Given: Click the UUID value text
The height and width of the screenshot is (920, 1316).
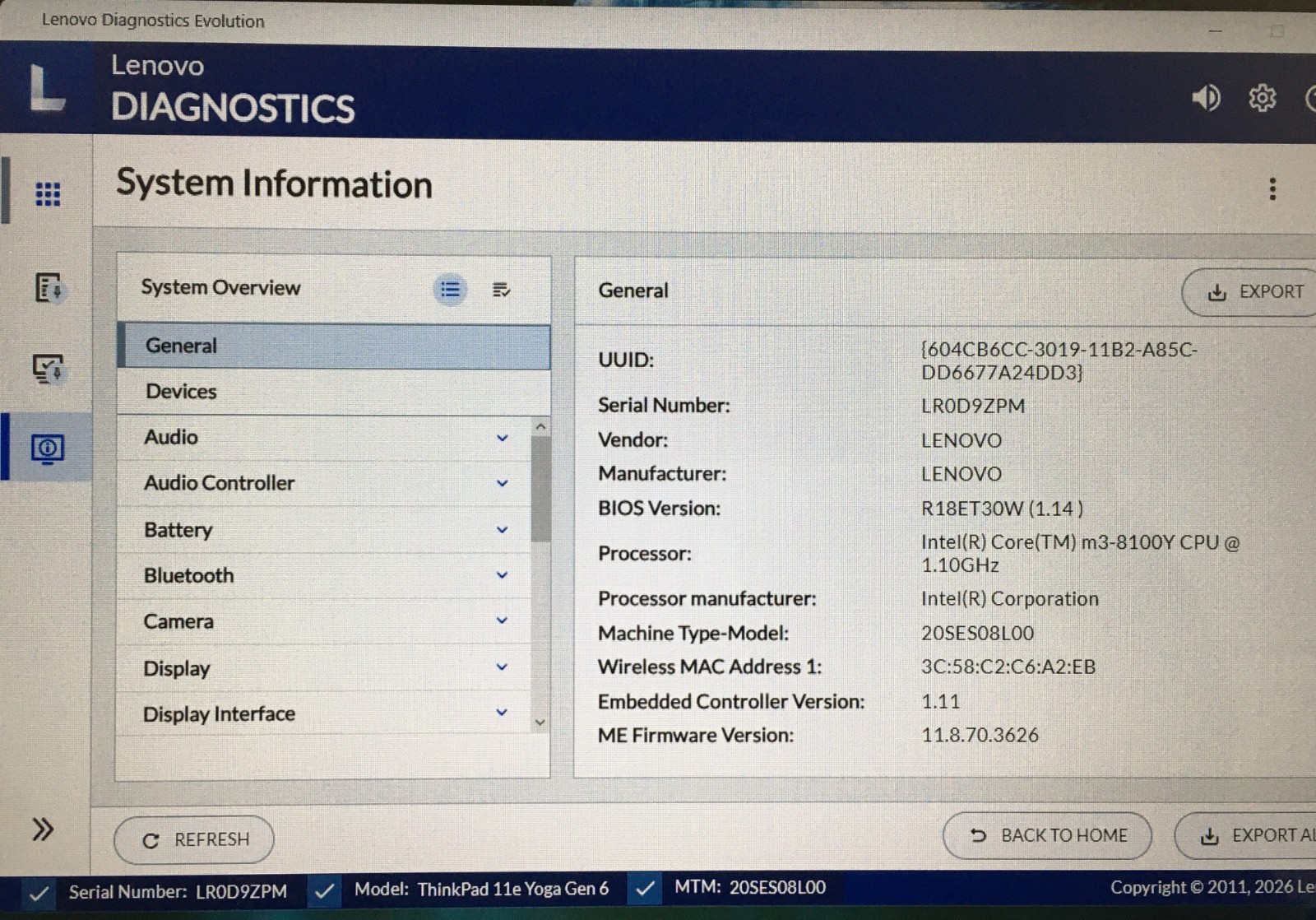Looking at the screenshot, I should pyautogui.click(x=1059, y=361).
